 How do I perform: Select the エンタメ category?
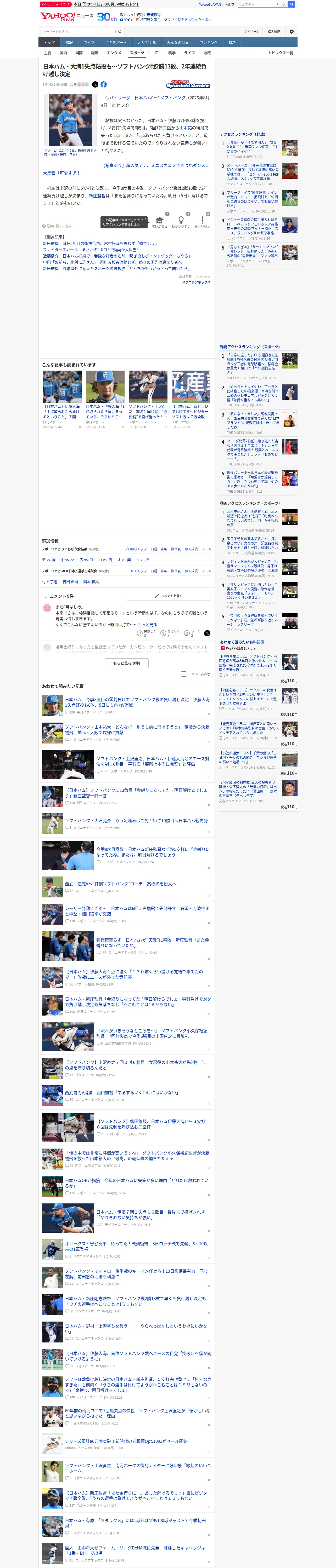tap(114, 53)
